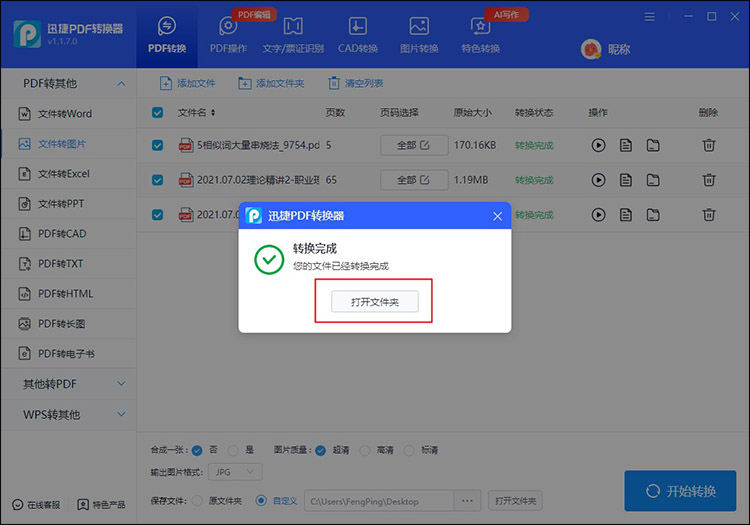Toggle the select-all header checkbox
The image size is (750, 525).
[x=157, y=113]
